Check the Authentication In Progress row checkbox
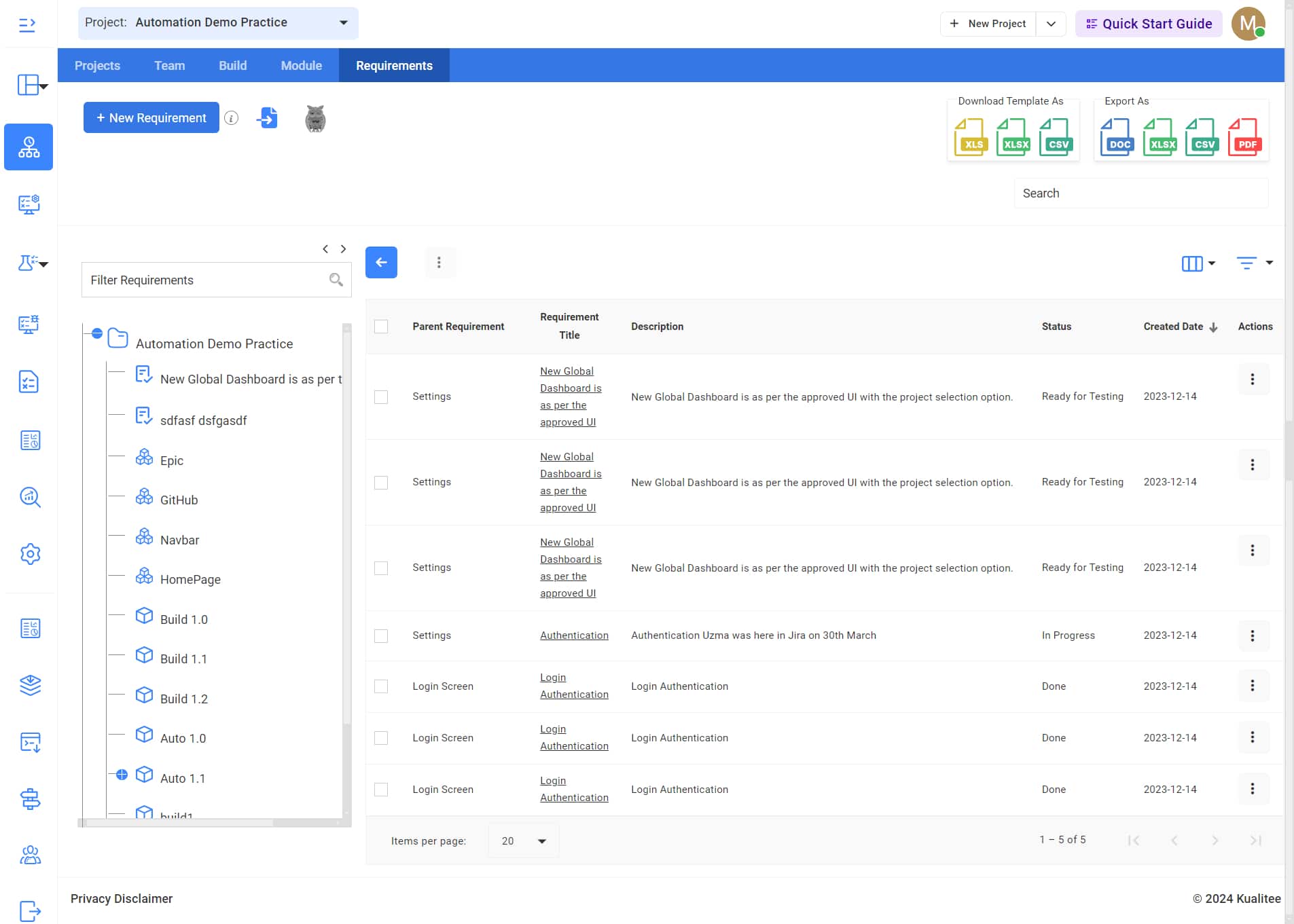Viewport: 1294px width, 924px height. coord(381,636)
